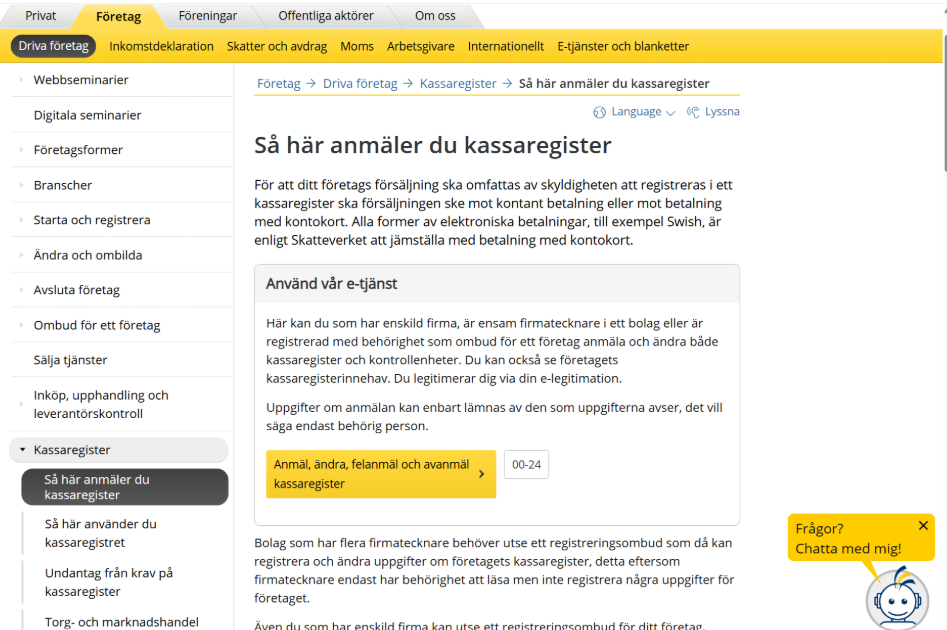Image resolution: width=947 pixels, height=630 pixels.
Task: Click the globe Language icon
Action: 600,112
